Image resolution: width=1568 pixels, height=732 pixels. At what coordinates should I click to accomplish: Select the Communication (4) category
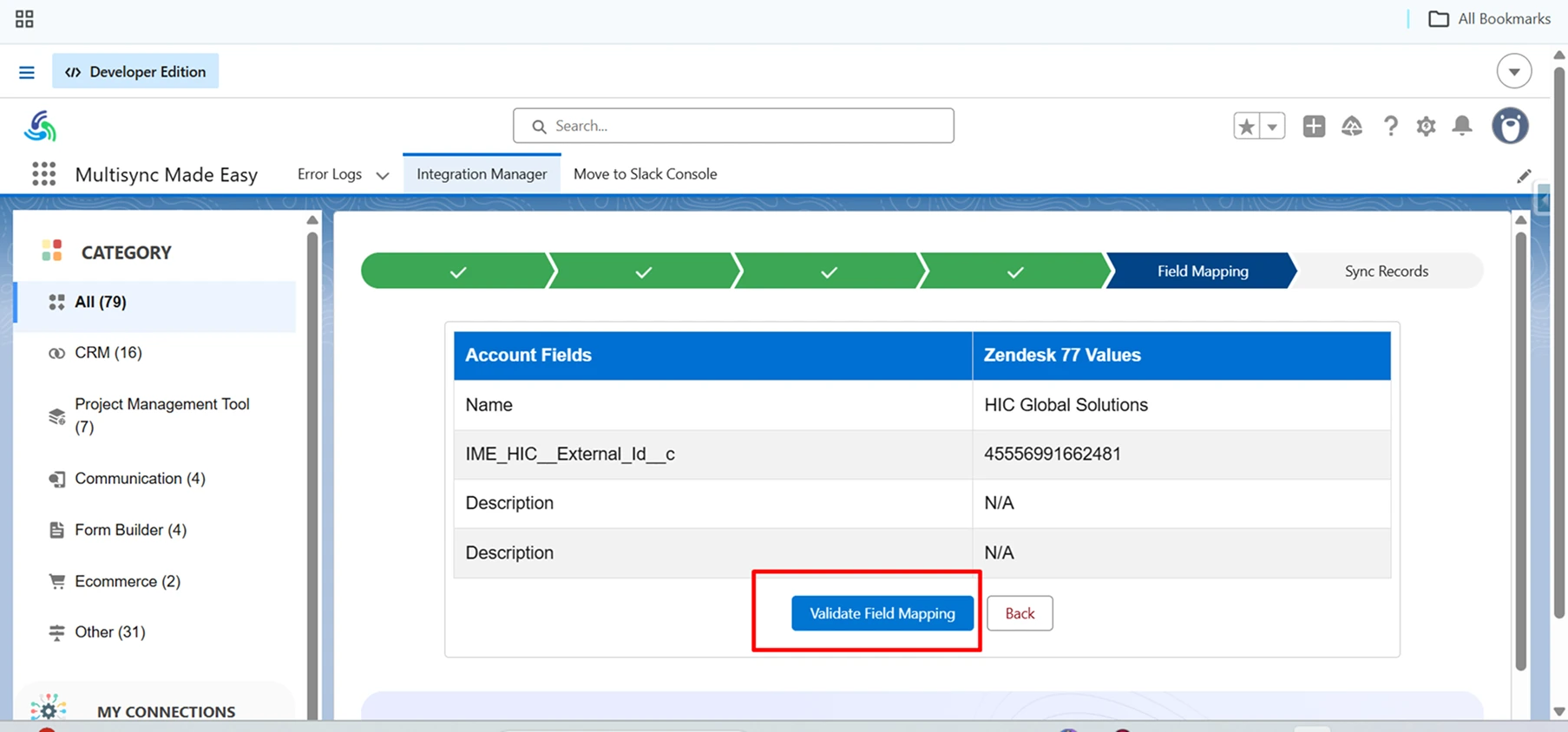[x=156, y=479]
